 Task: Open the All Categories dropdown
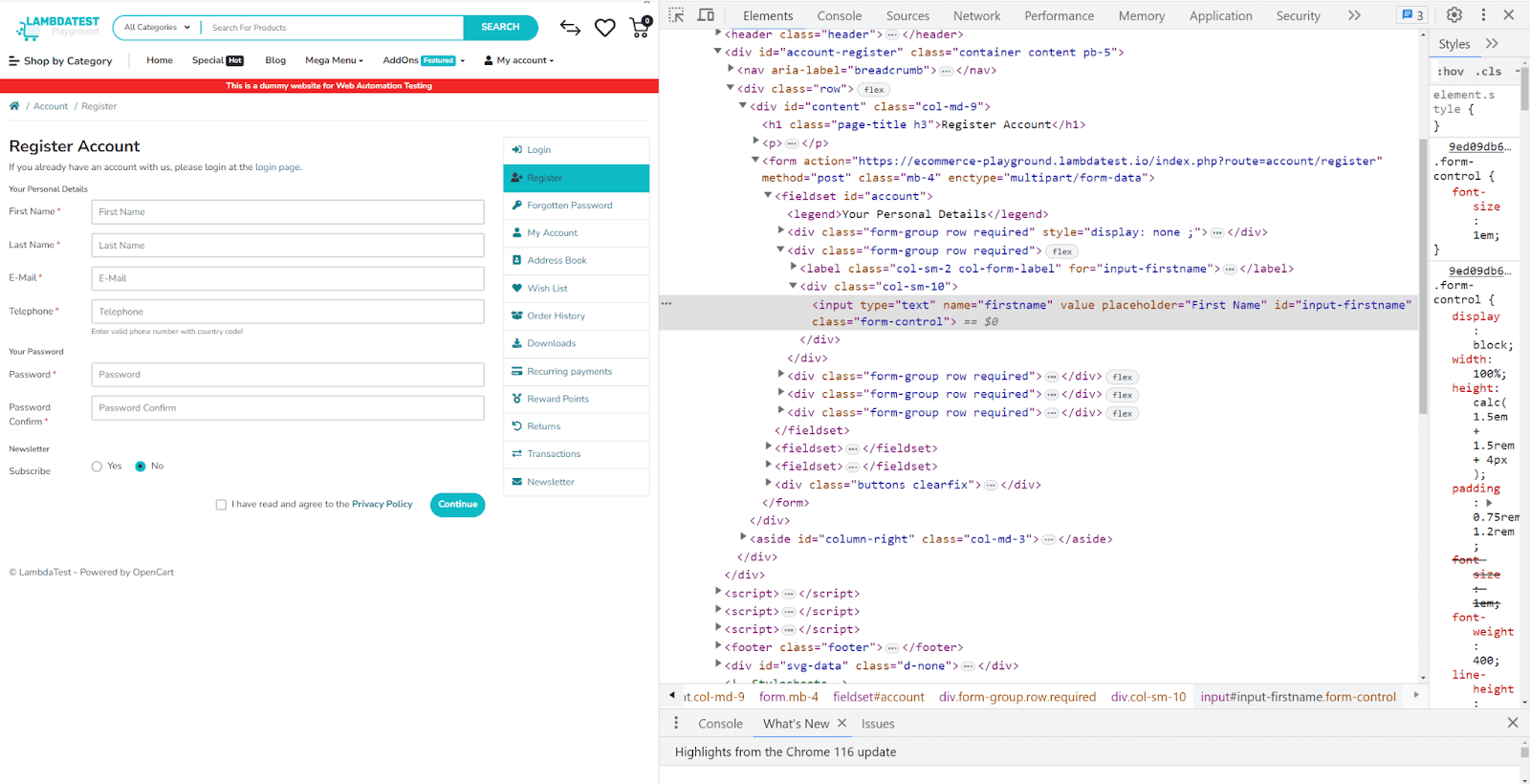[157, 28]
